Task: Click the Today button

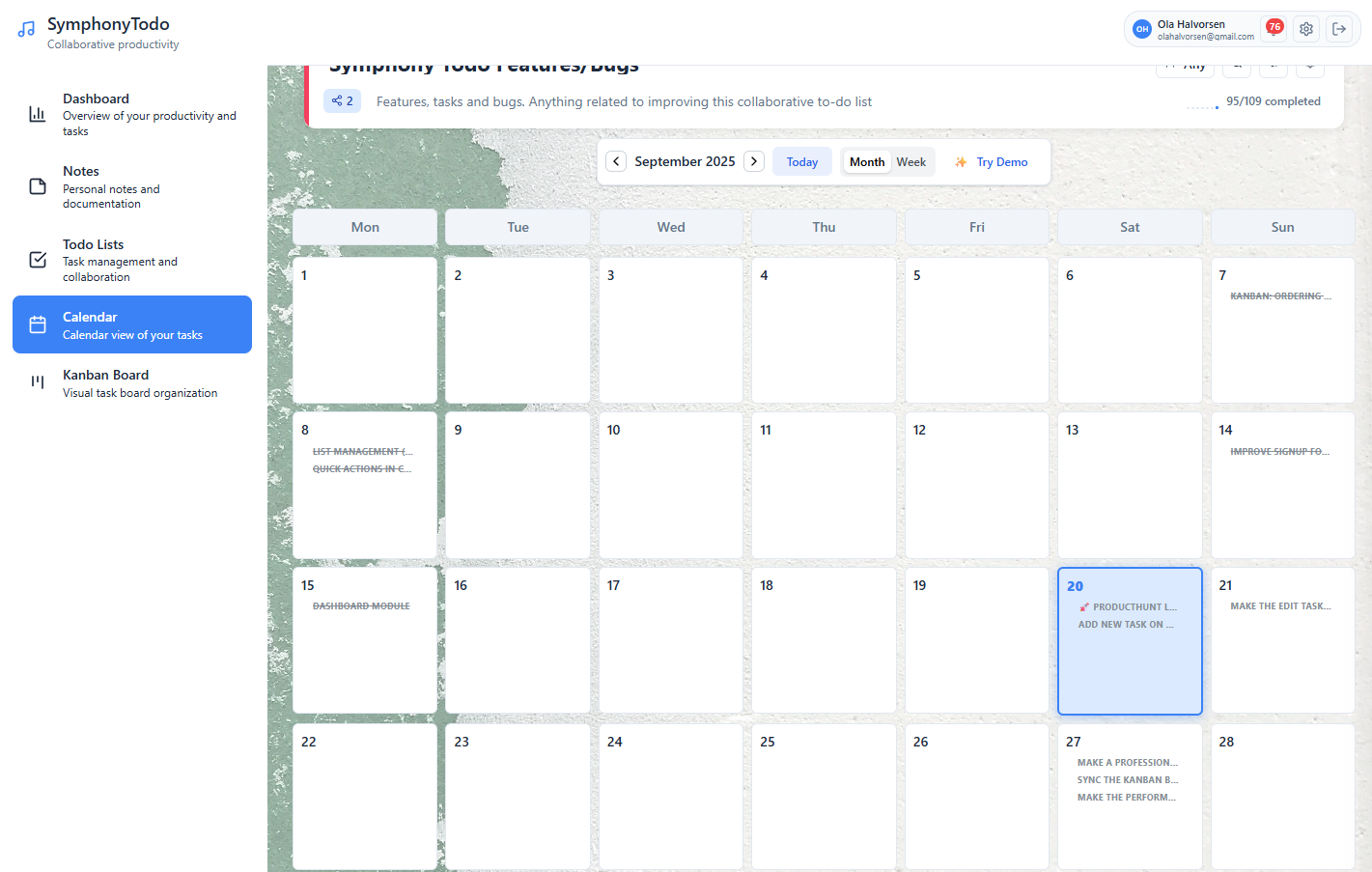Action: point(802,161)
